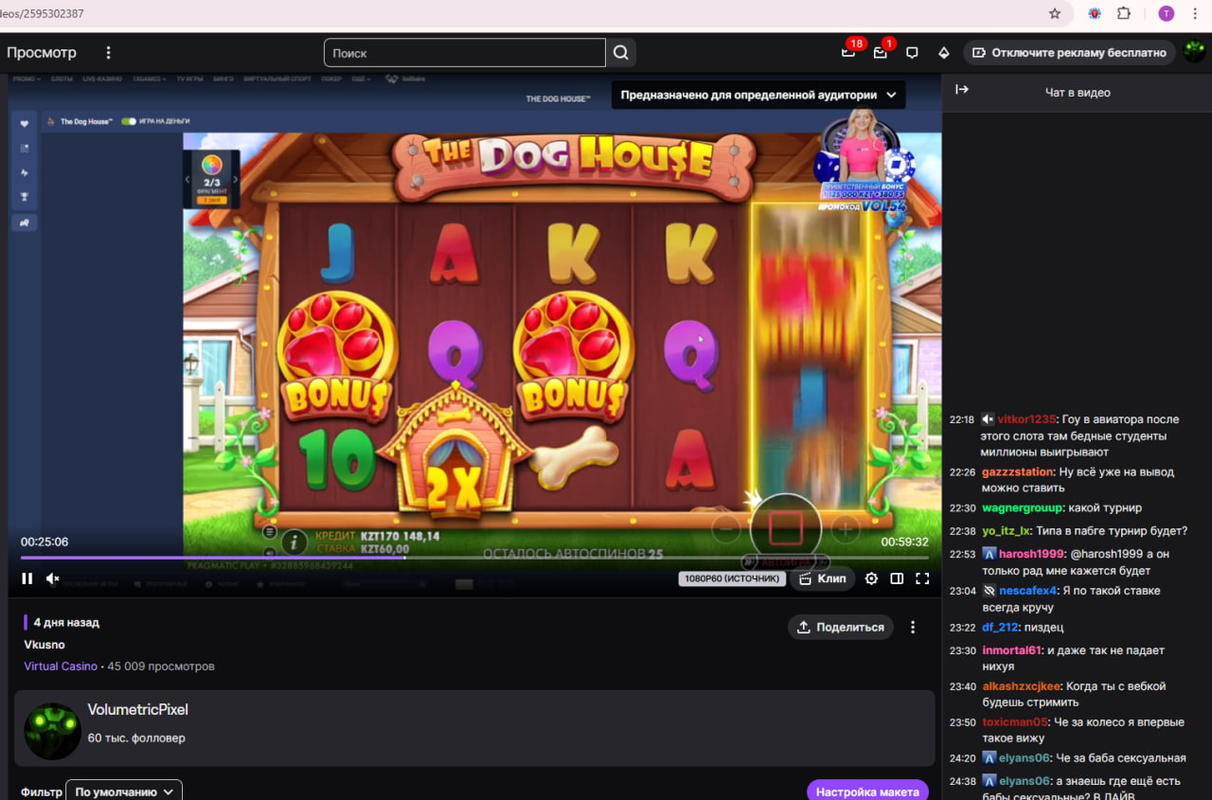
Task: Increase slot bet with plus button
Action: [x=845, y=529]
